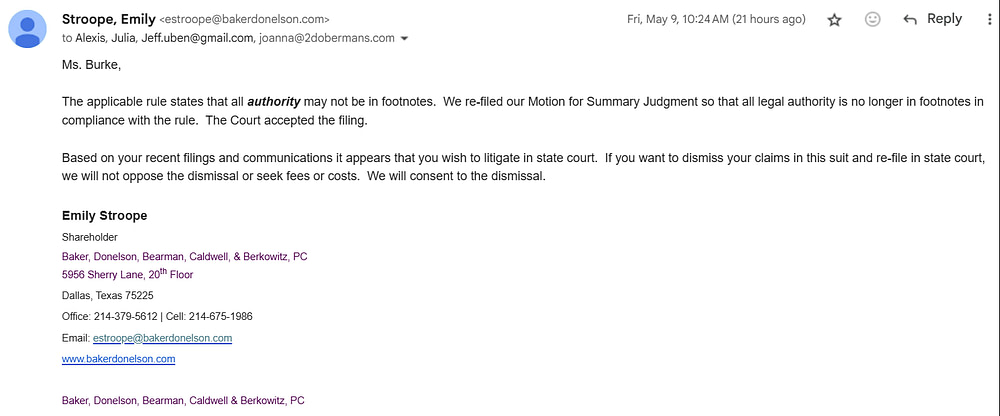The image size is (1000, 416).
Task: Click sender name Stroope, Emily
Action: coord(108,19)
